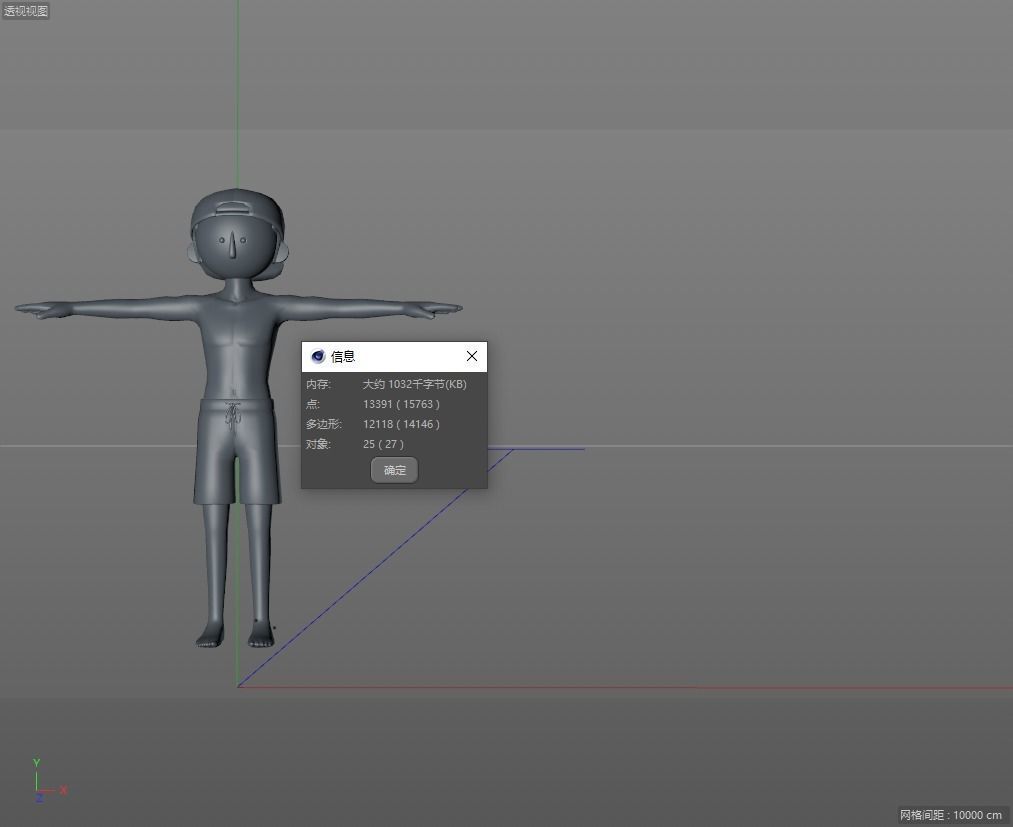Image resolution: width=1013 pixels, height=827 pixels.
Task: Click the 信息 dialog title text
Action: click(x=343, y=356)
